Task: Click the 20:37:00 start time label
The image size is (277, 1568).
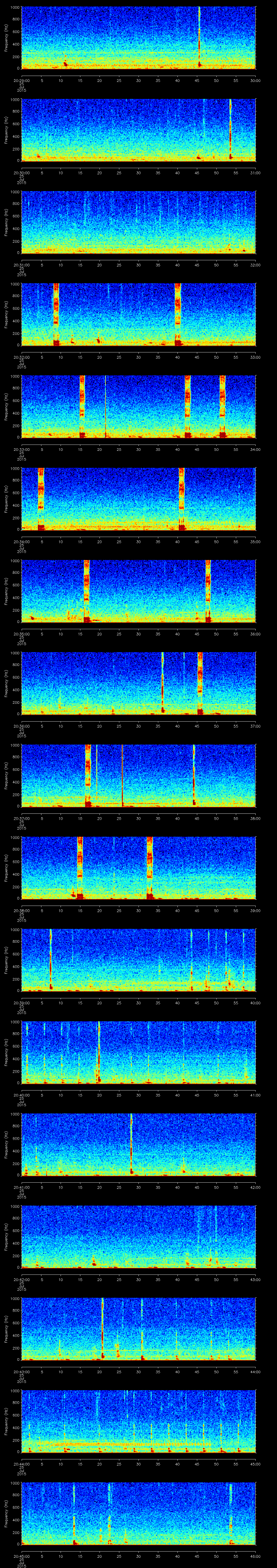Action: [21, 818]
